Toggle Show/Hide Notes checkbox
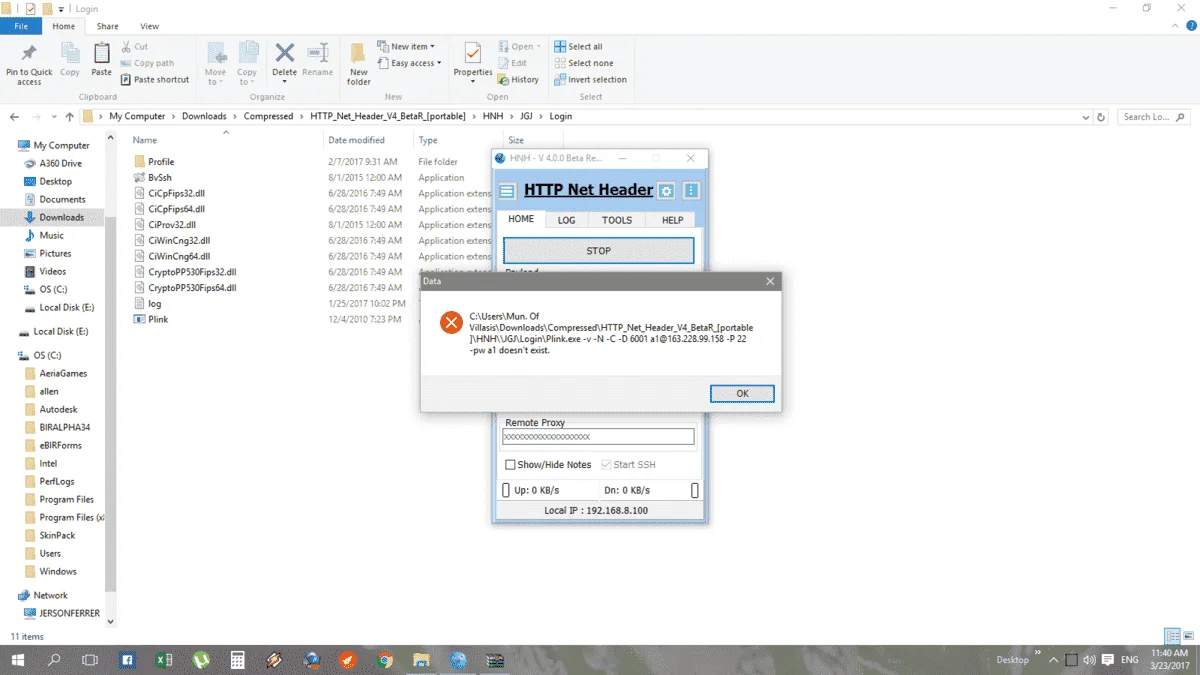Screen dimensions: 1200x675 click(x=510, y=465)
